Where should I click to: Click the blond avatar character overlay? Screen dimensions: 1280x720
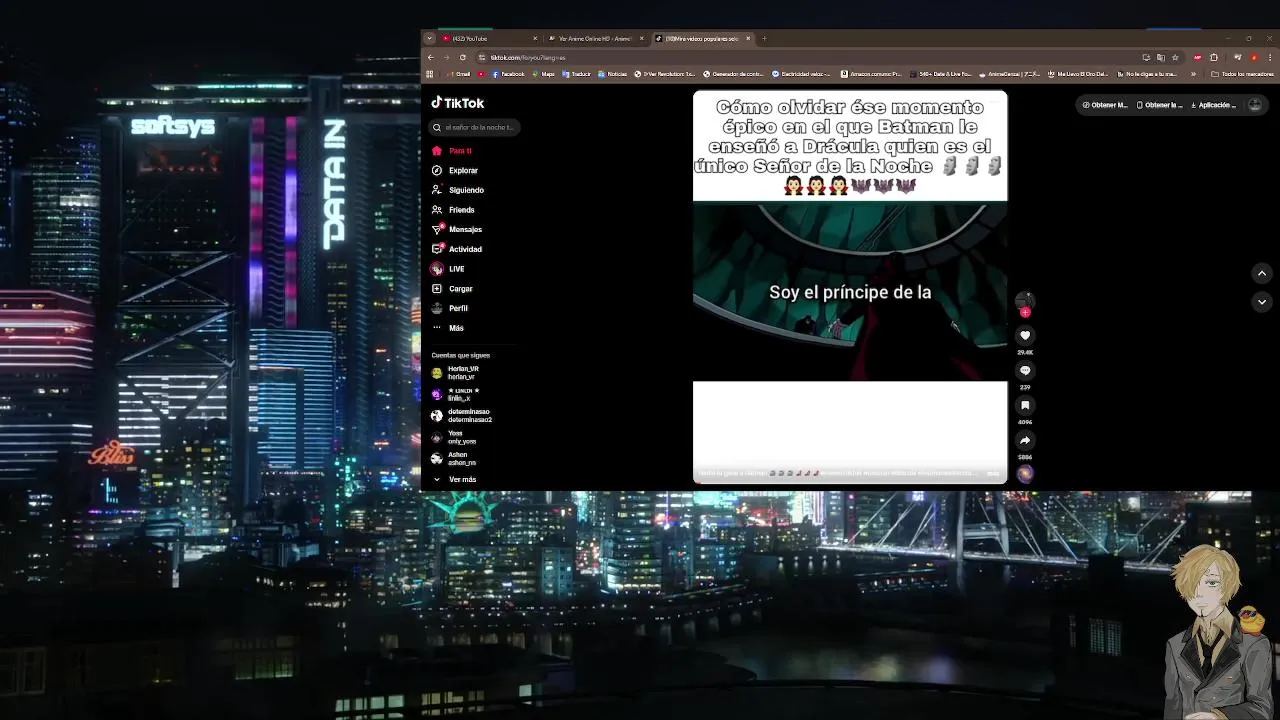[1217, 633]
